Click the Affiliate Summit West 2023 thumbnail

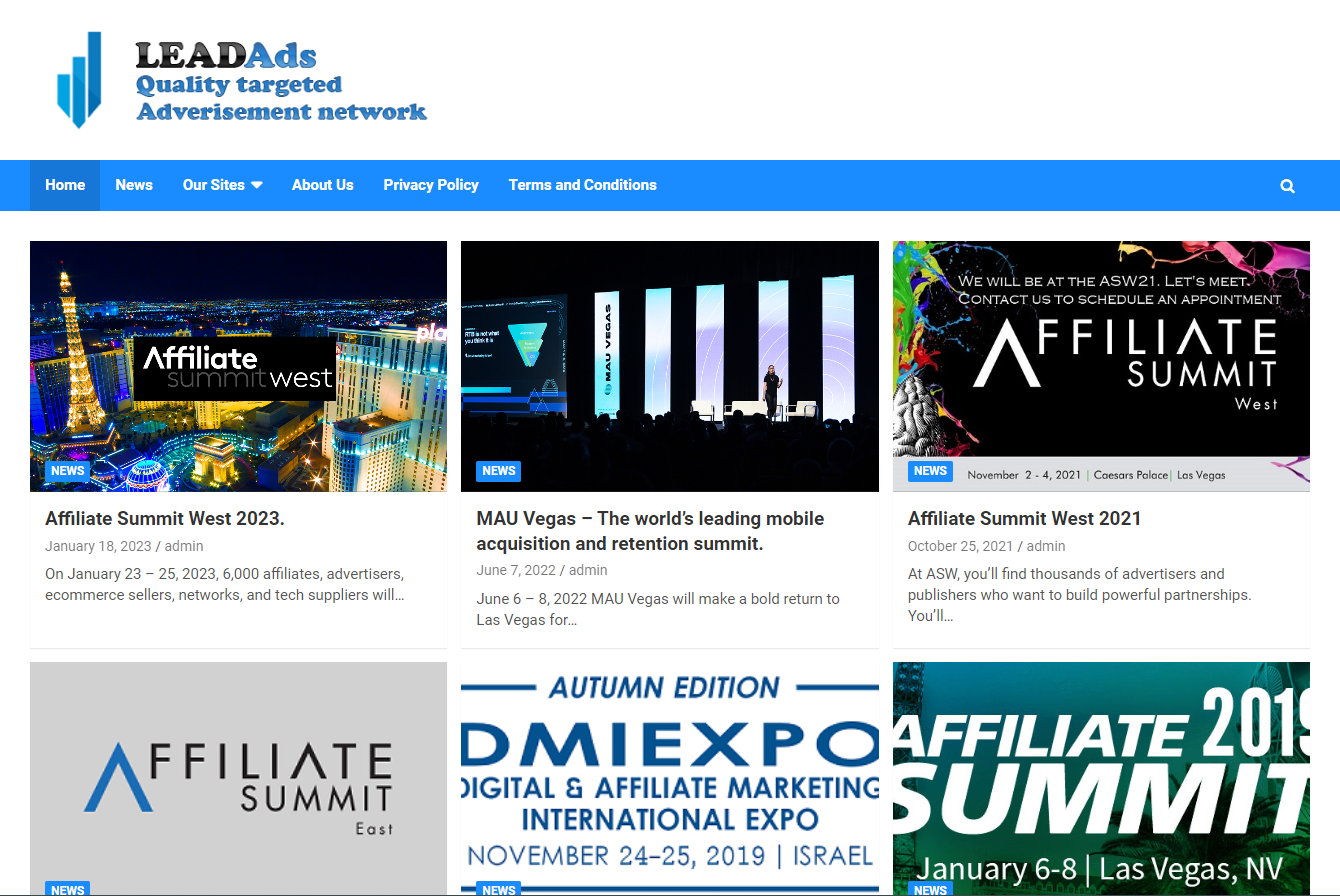[x=238, y=365]
